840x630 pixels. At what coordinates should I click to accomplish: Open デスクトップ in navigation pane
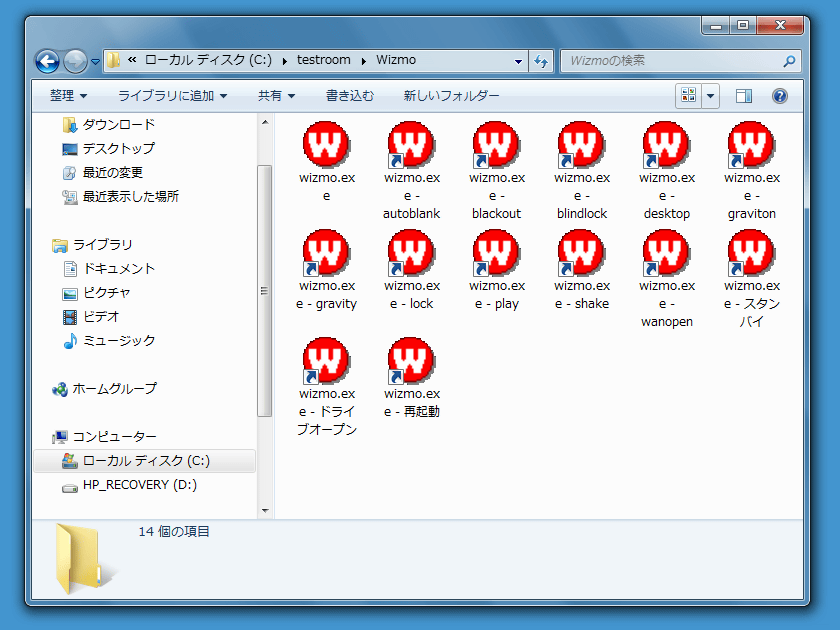coord(109,148)
